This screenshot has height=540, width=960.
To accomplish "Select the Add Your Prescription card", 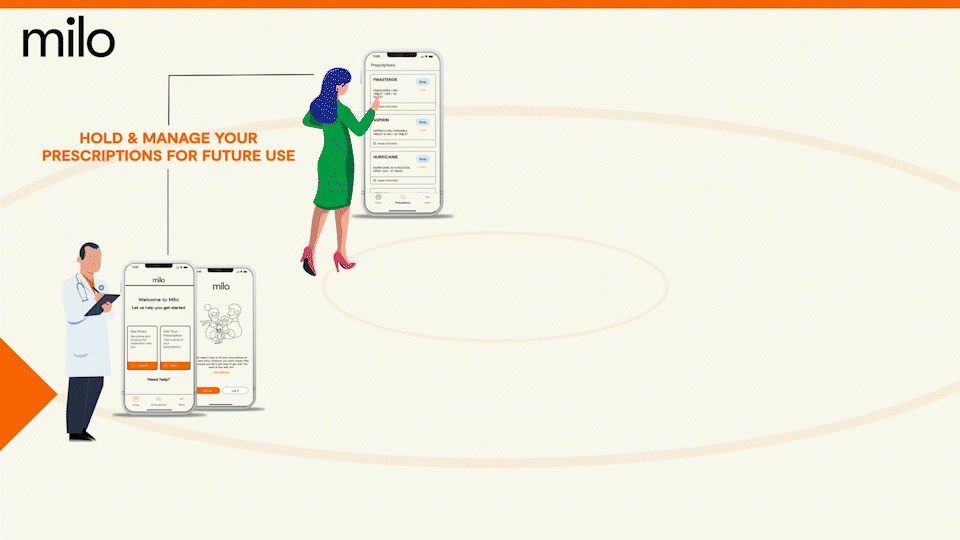I will [x=175, y=347].
